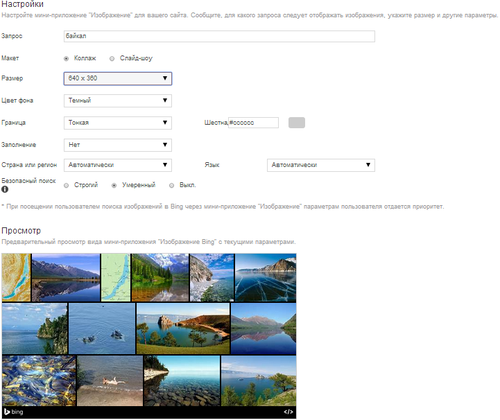Image resolution: width=500 pixels, height=420 pixels.
Task: Click the gray border color swatch
Action: (297, 123)
